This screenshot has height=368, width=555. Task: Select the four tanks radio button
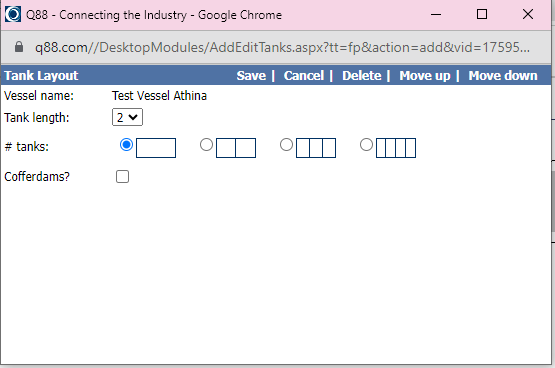[x=366, y=145]
